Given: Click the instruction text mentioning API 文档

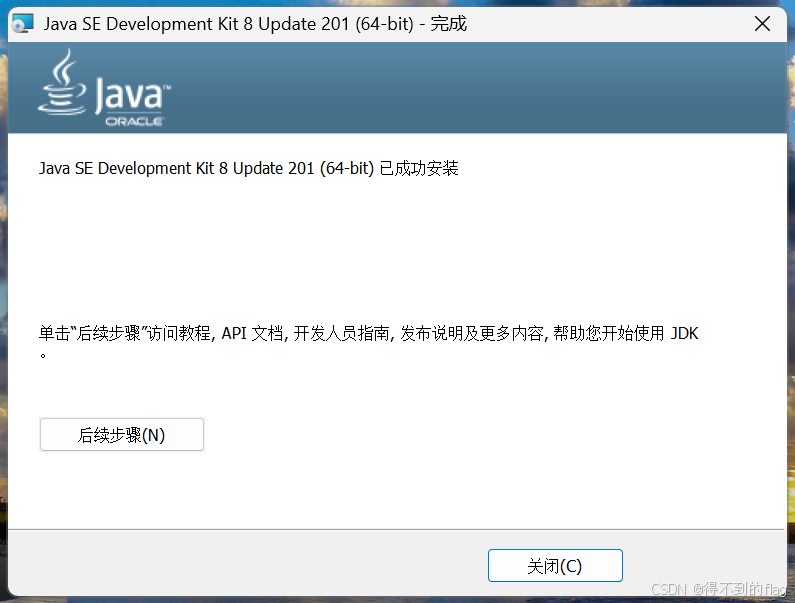Looking at the screenshot, I should tap(369, 340).
